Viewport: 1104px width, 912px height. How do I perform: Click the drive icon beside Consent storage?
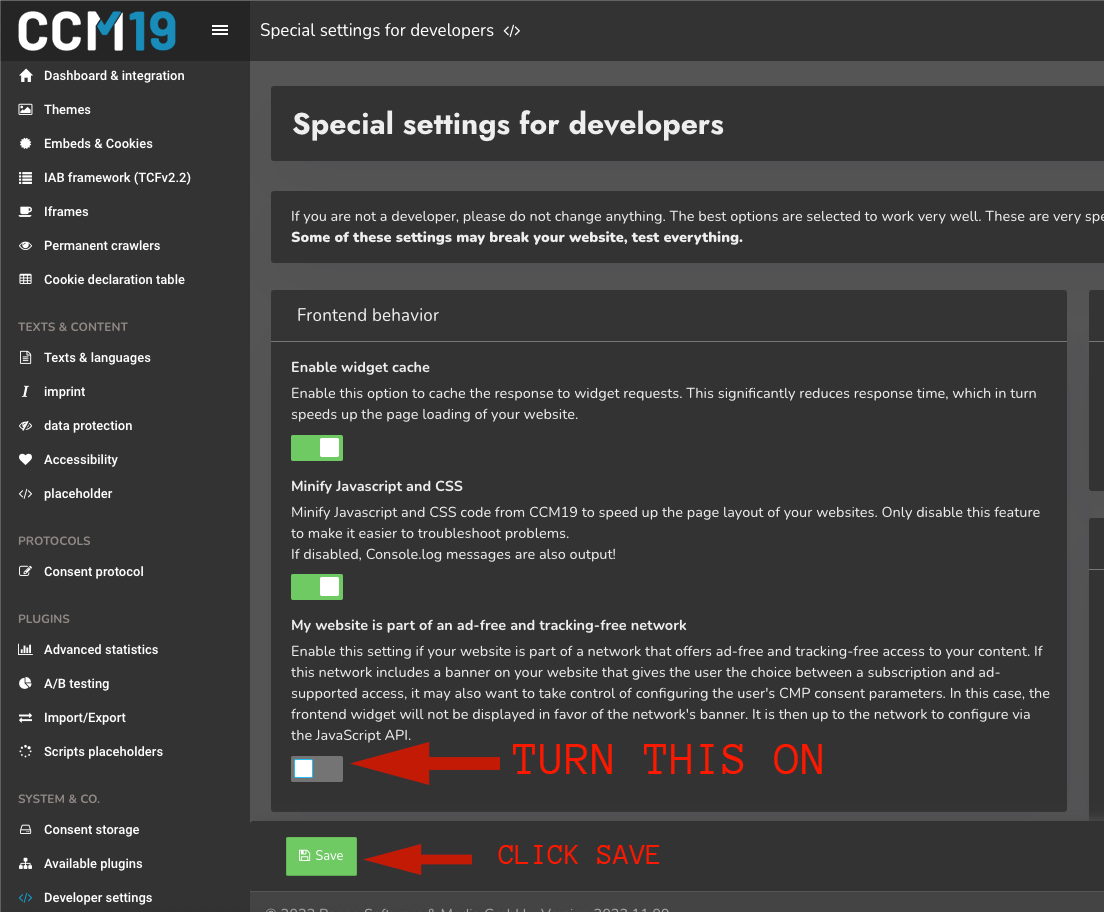coord(25,830)
